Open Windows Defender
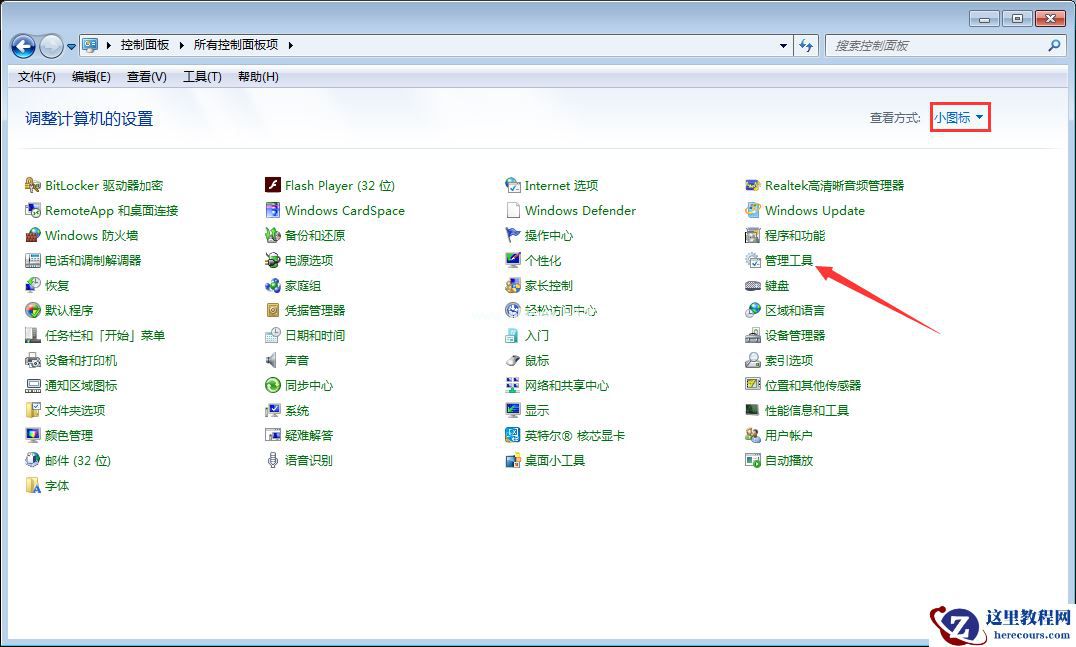 pos(581,210)
